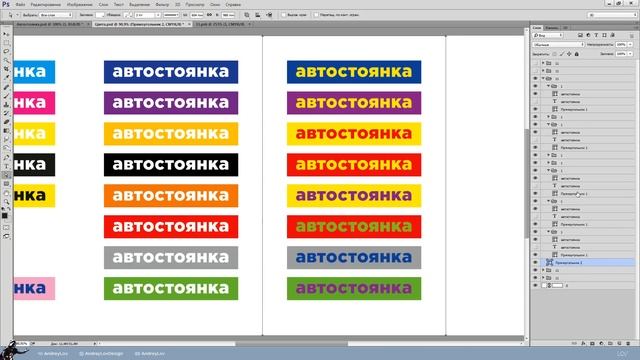Click the stroke color swatch
640x360 pixels.
point(127,15)
